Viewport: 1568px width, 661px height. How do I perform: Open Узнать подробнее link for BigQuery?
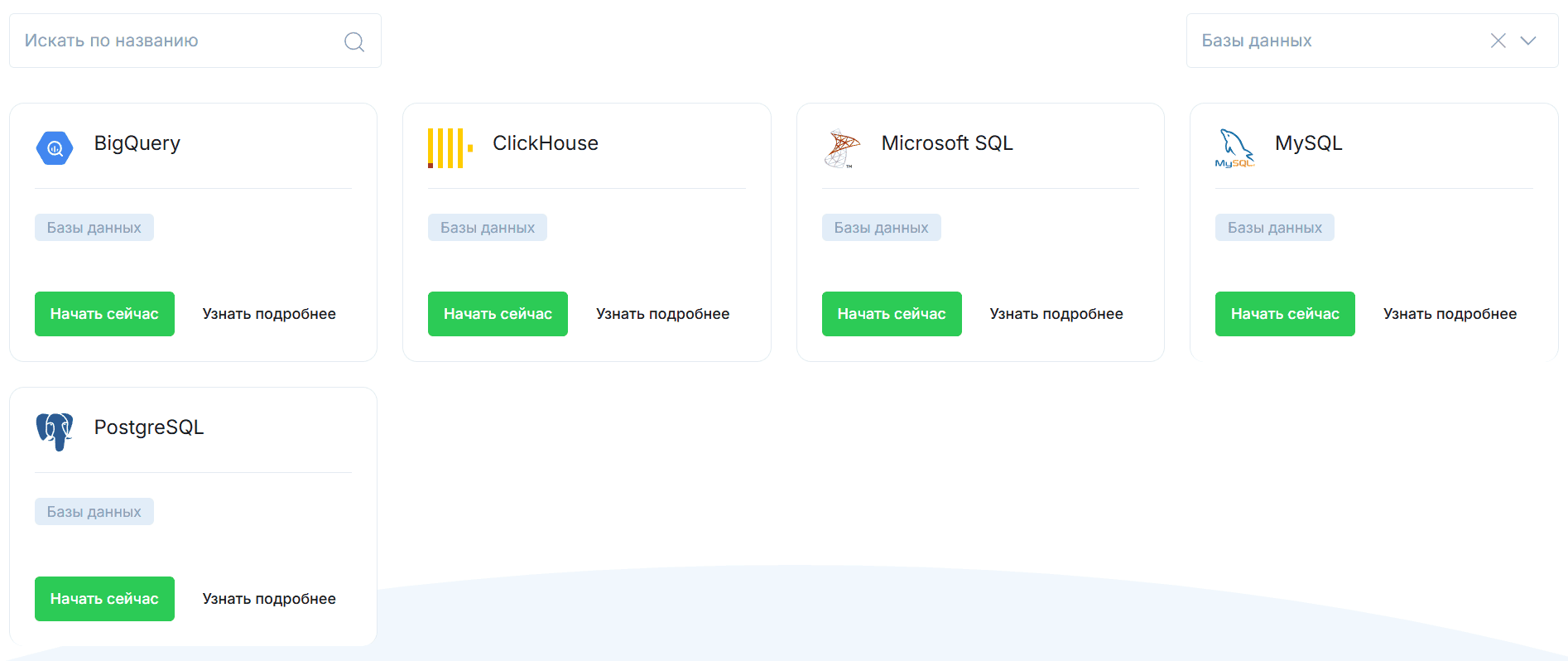(269, 314)
